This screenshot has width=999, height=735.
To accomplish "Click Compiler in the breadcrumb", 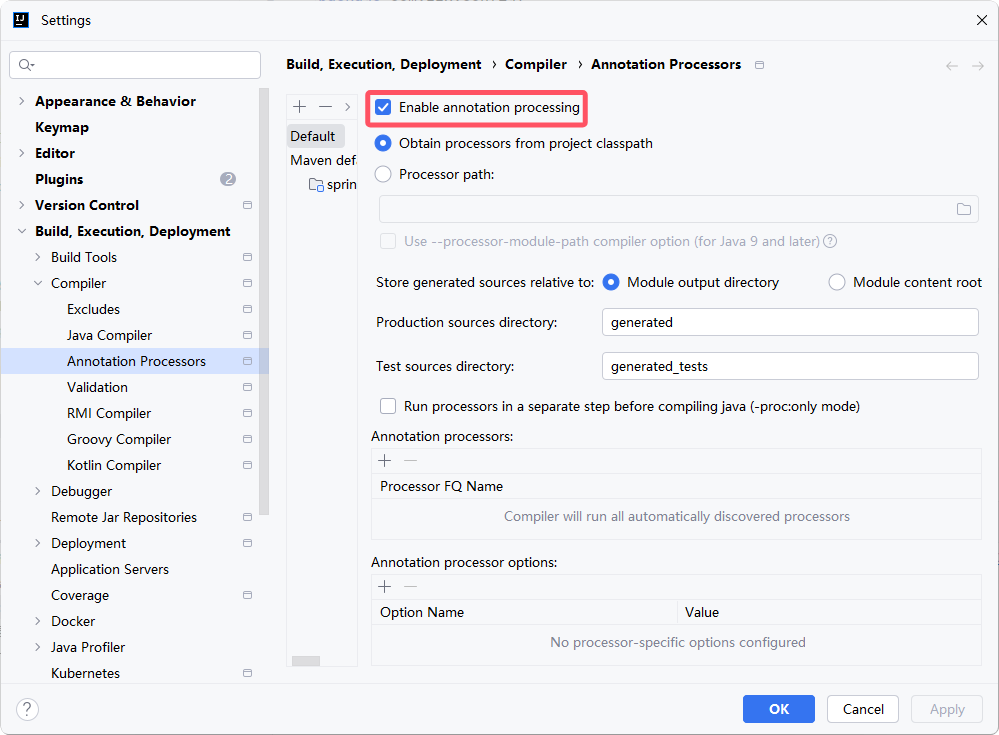I will coord(536,64).
